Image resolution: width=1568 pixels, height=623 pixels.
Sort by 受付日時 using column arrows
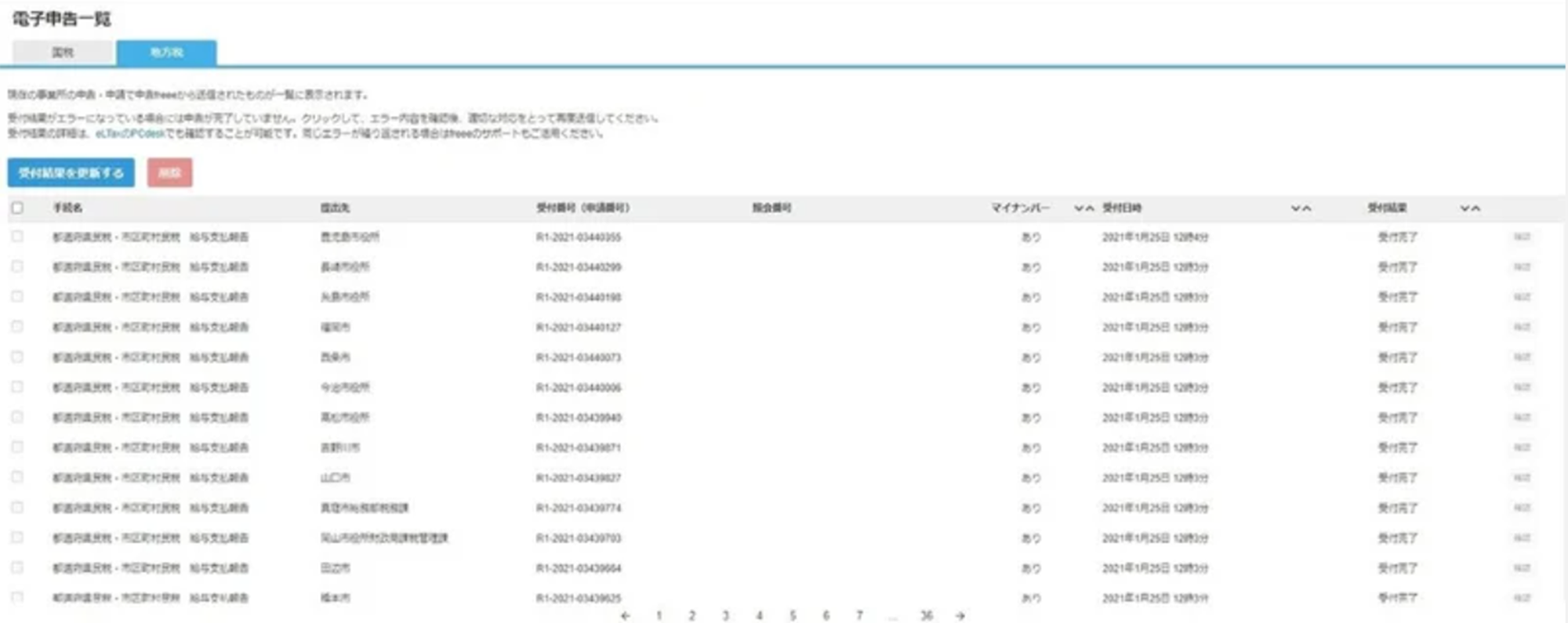[x=1301, y=208]
